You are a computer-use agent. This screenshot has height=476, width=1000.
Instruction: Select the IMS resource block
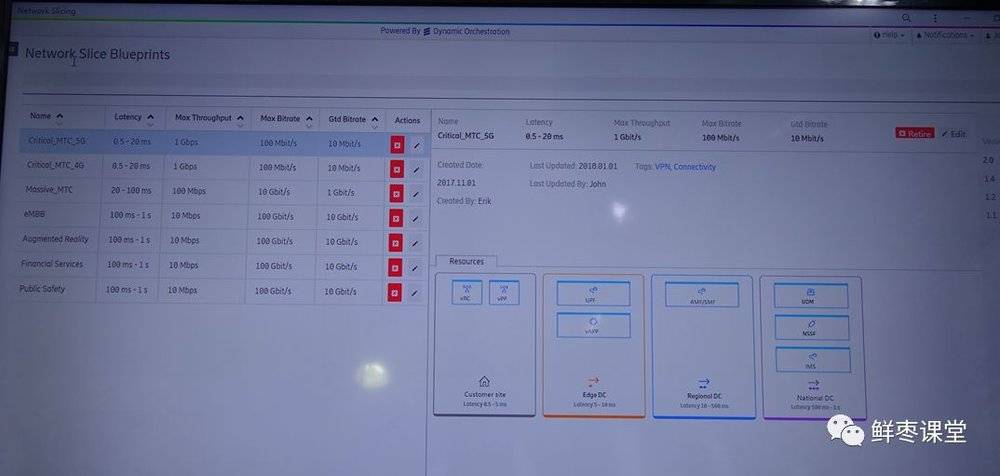813,360
